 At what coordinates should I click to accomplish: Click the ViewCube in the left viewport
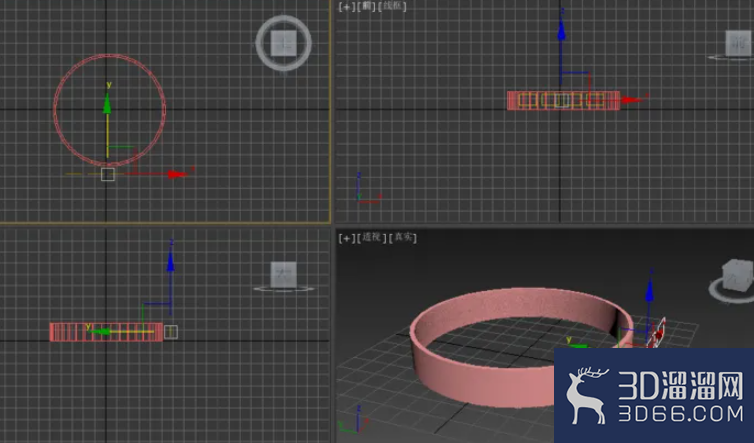283,275
